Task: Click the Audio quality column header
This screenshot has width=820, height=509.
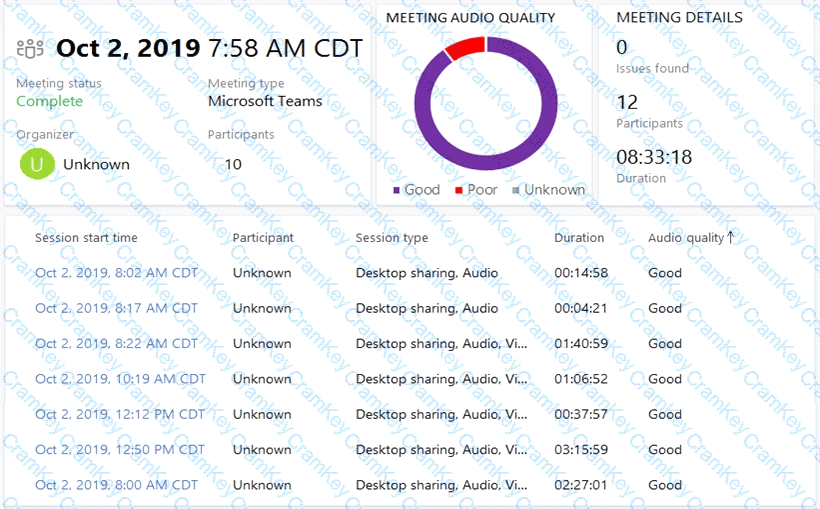Action: (x=685, y=238)
